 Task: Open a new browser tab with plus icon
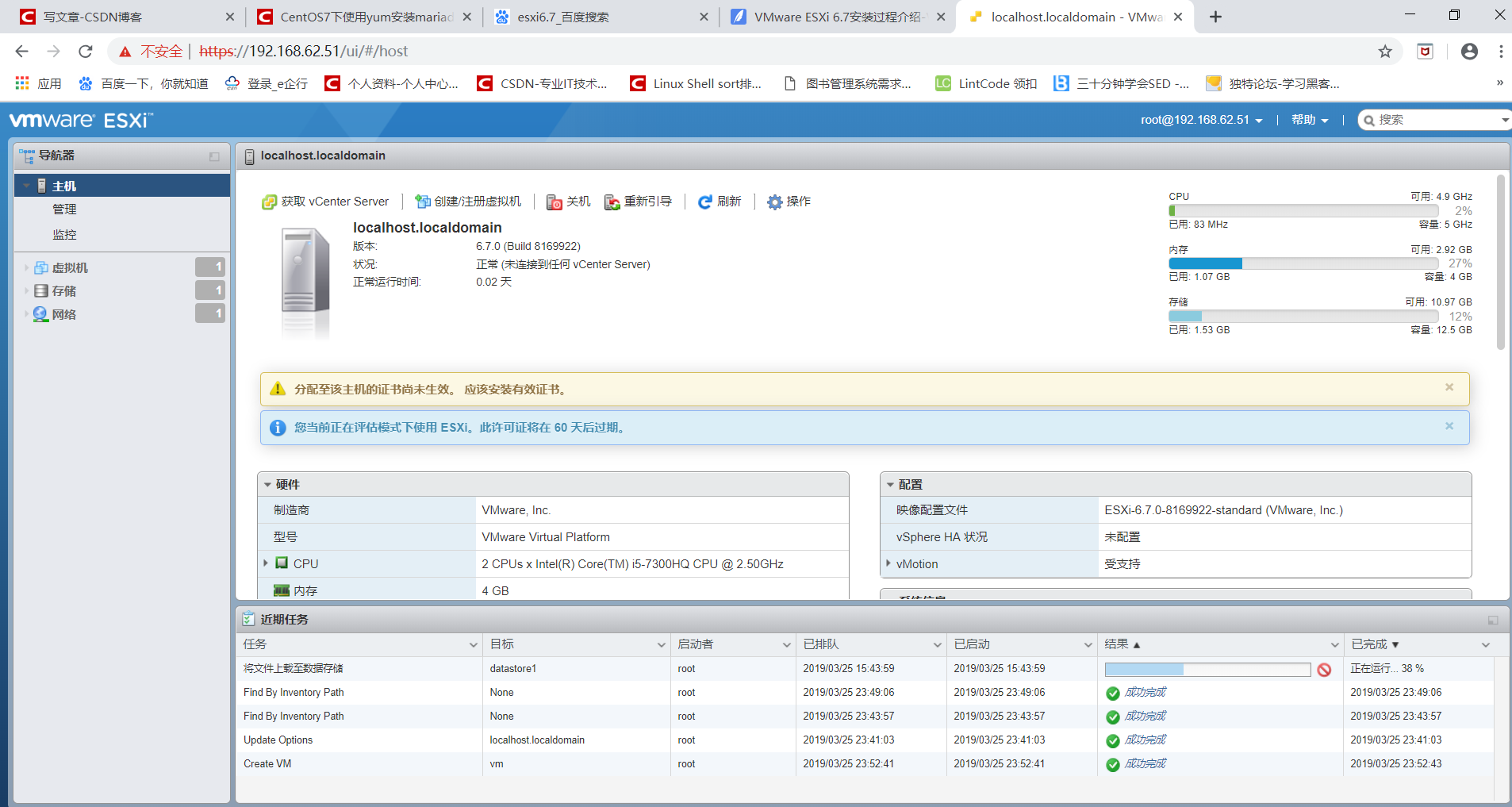click(1215, 17)
